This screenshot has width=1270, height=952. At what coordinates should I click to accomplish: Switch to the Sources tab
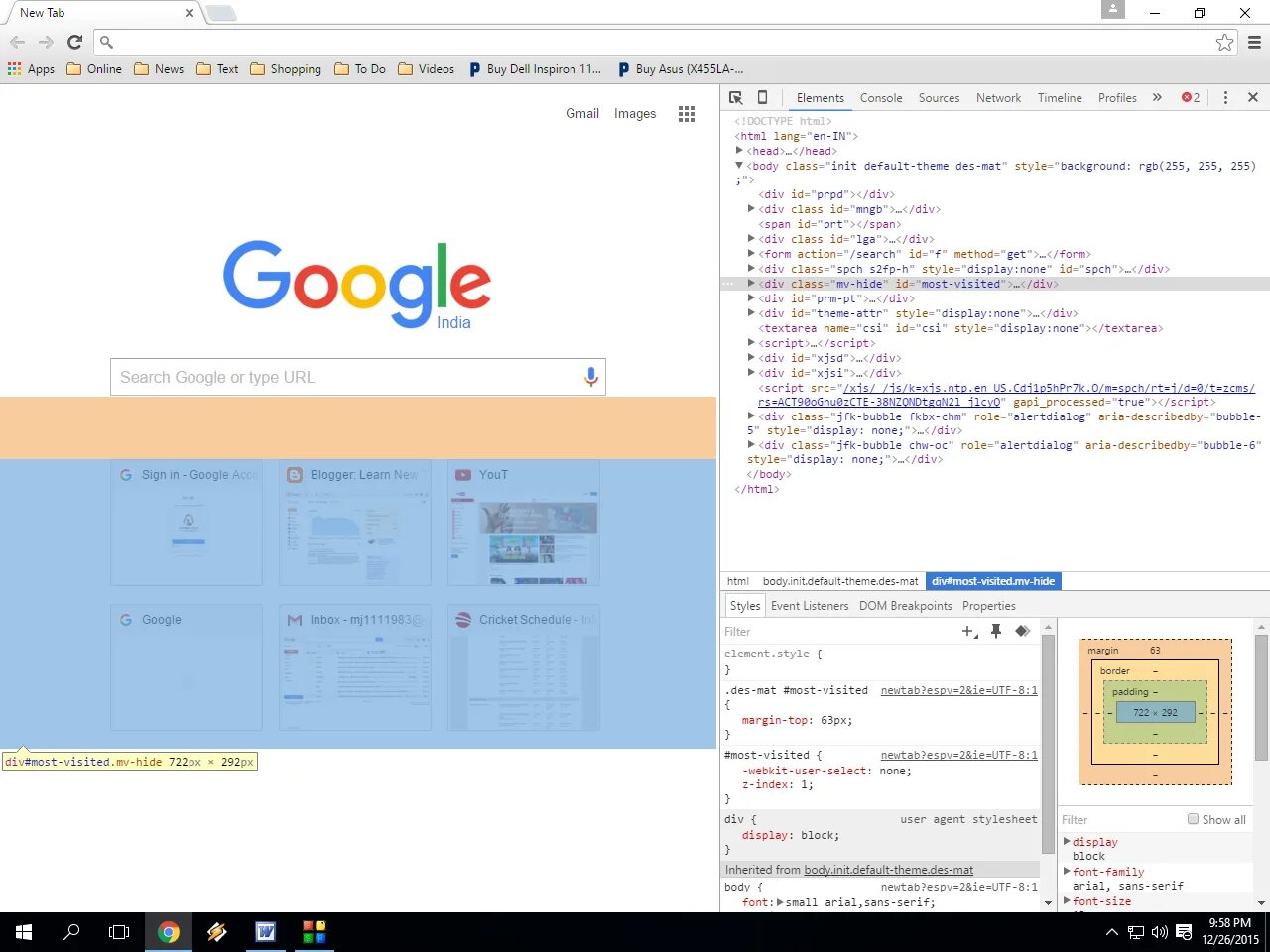(939, 97)
